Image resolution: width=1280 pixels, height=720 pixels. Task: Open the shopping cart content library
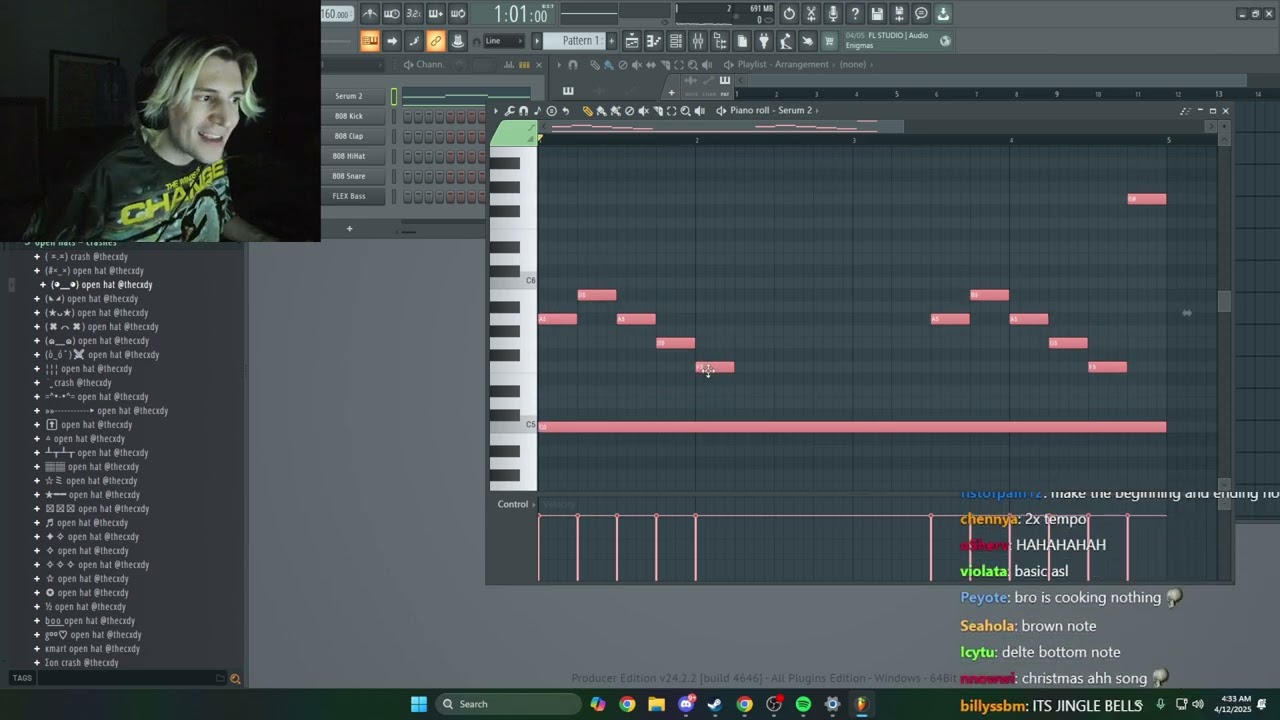[829, 41]
